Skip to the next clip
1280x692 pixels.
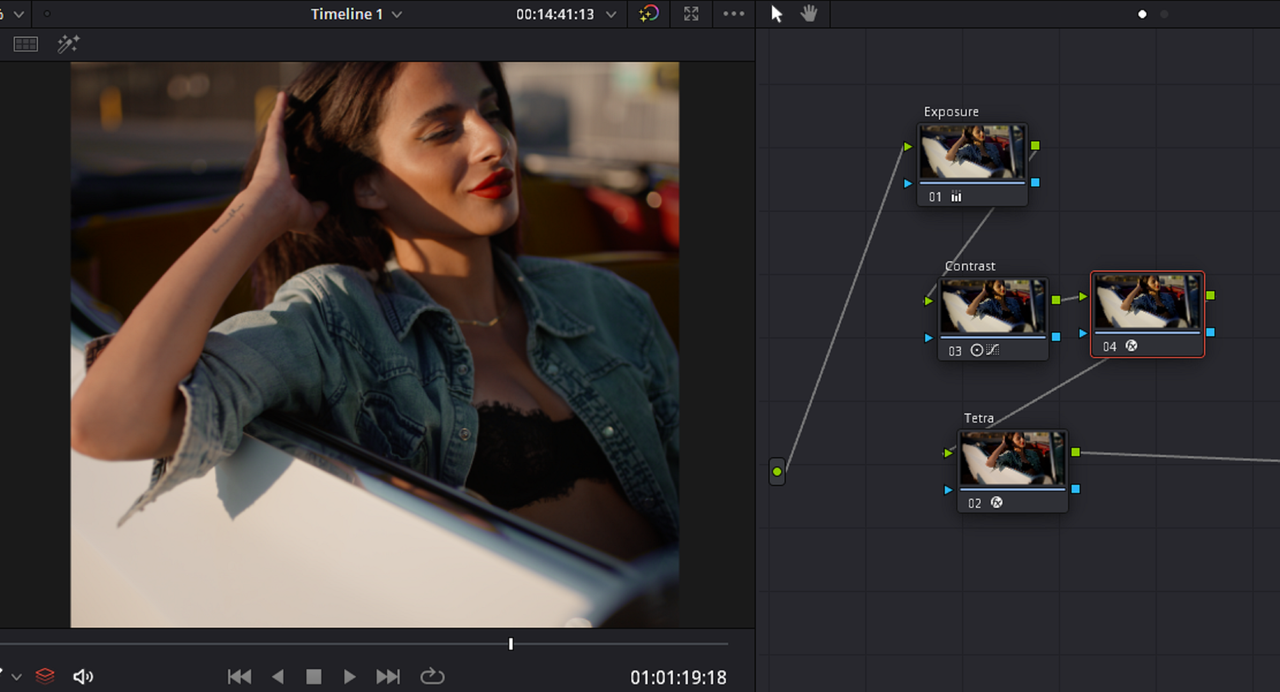point(388,677)
